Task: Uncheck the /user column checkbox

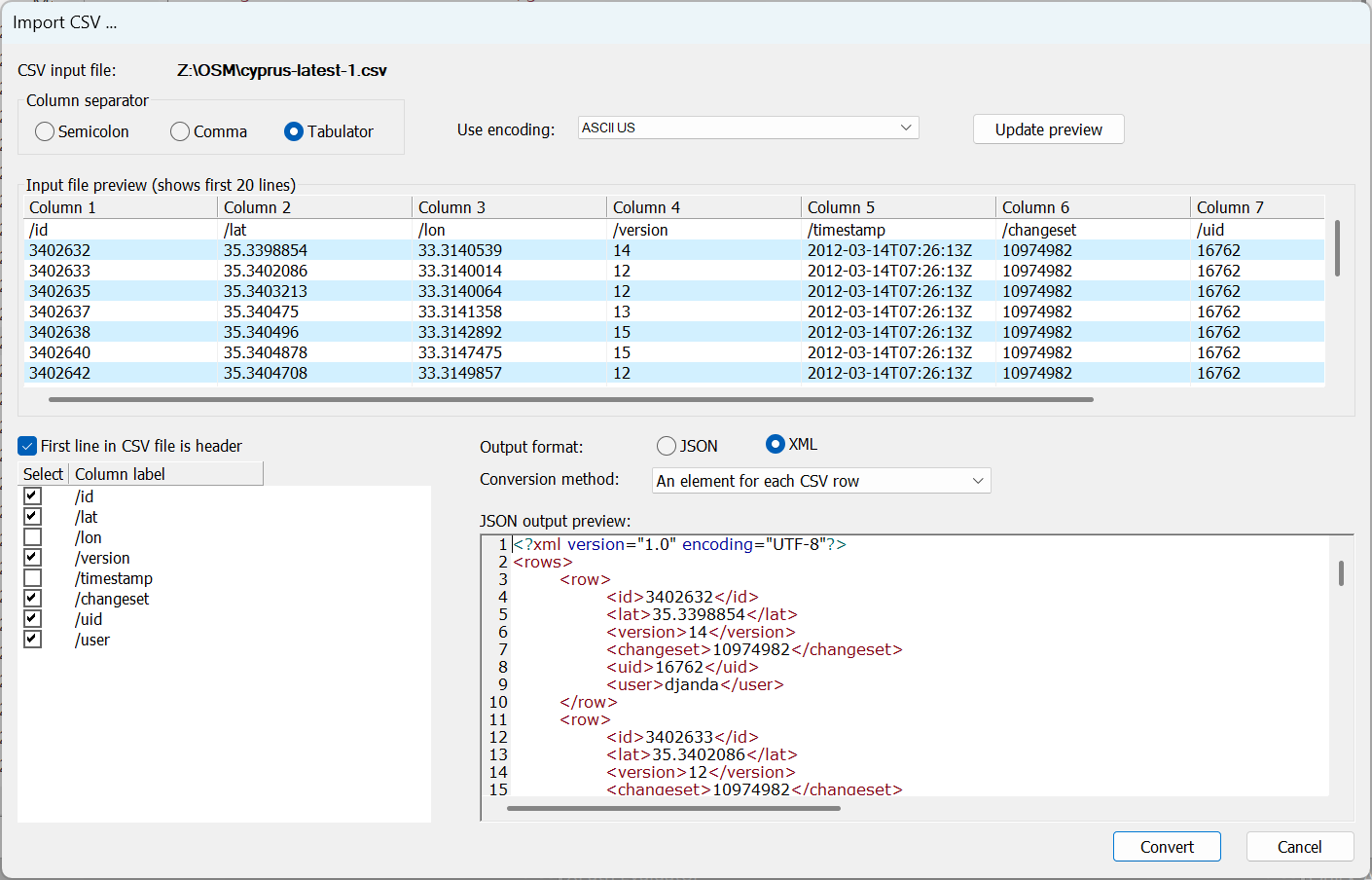Action: click(33, 639)
